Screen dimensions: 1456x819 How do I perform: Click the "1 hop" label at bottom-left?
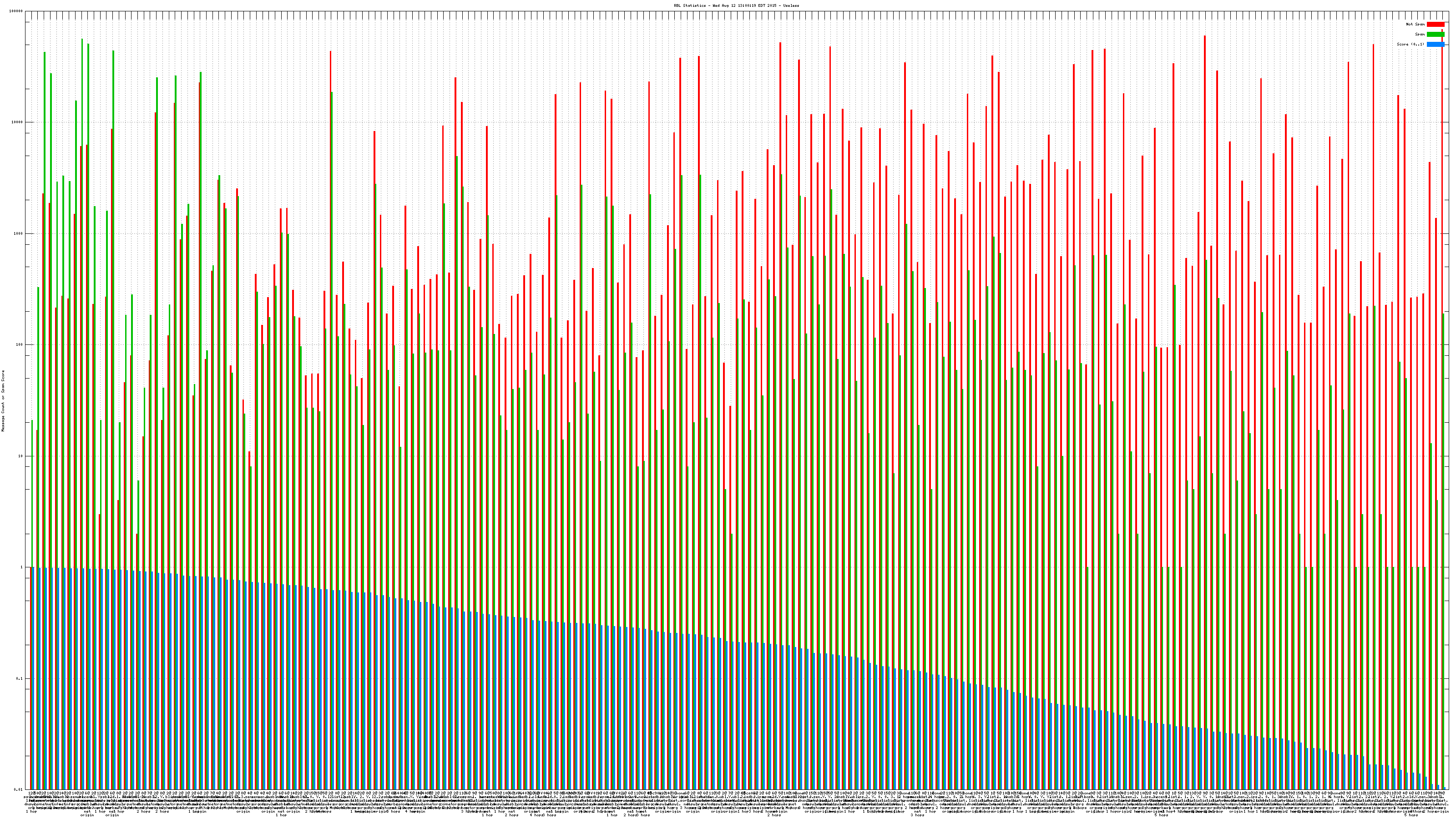tap(32, 812)
